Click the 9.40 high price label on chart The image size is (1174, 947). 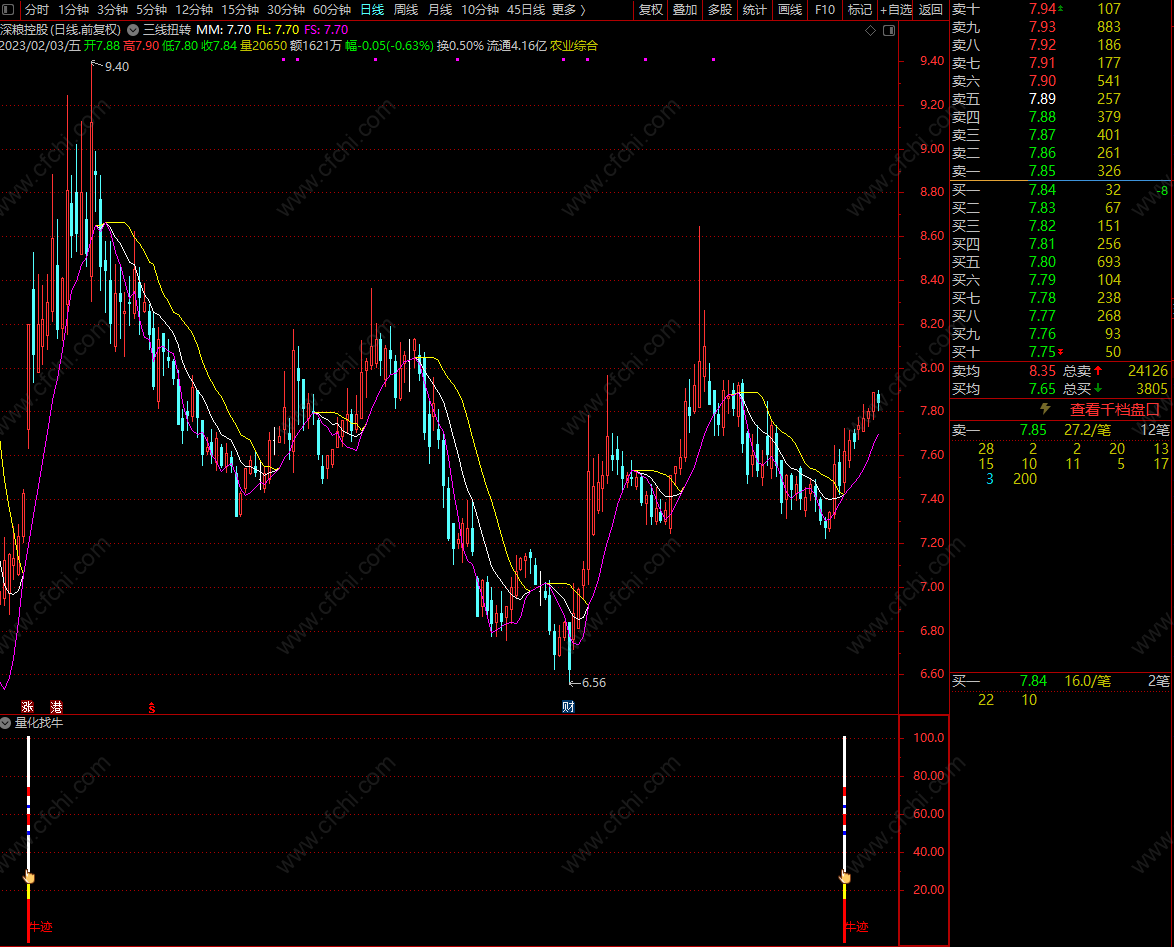tap(117, 67)
